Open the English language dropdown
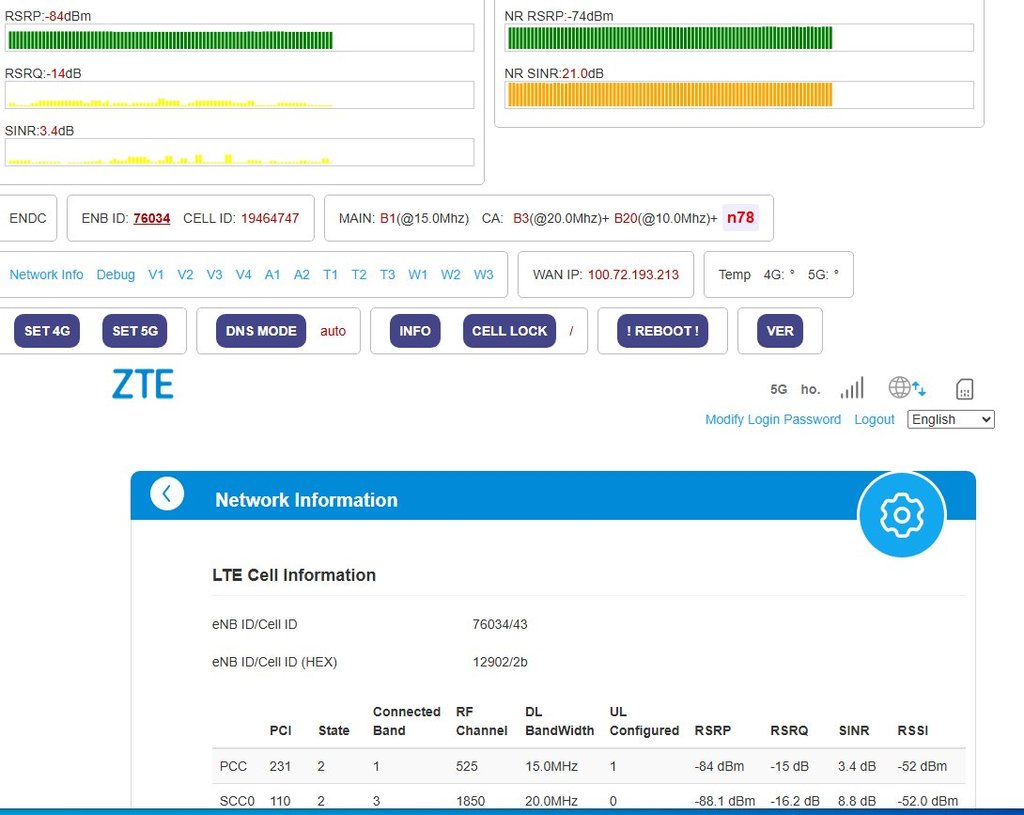The width and height of the screenshot is (1024, 815). pyautogui.click(x=950, y=419)
